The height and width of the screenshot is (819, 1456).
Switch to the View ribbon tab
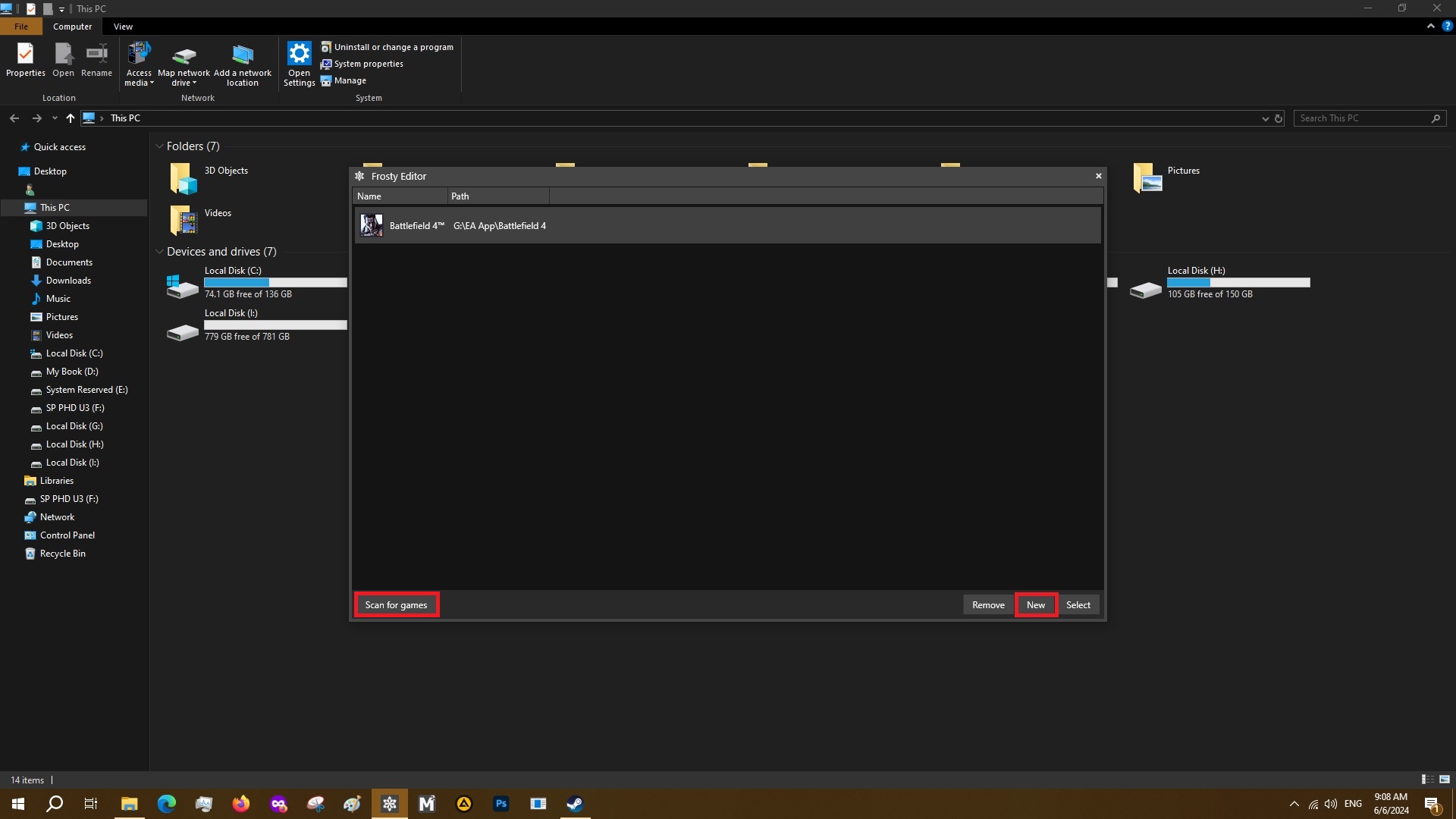123,27
